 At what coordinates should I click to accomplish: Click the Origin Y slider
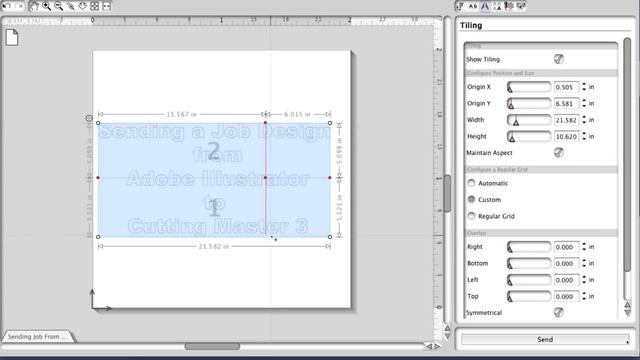point(529,103)
